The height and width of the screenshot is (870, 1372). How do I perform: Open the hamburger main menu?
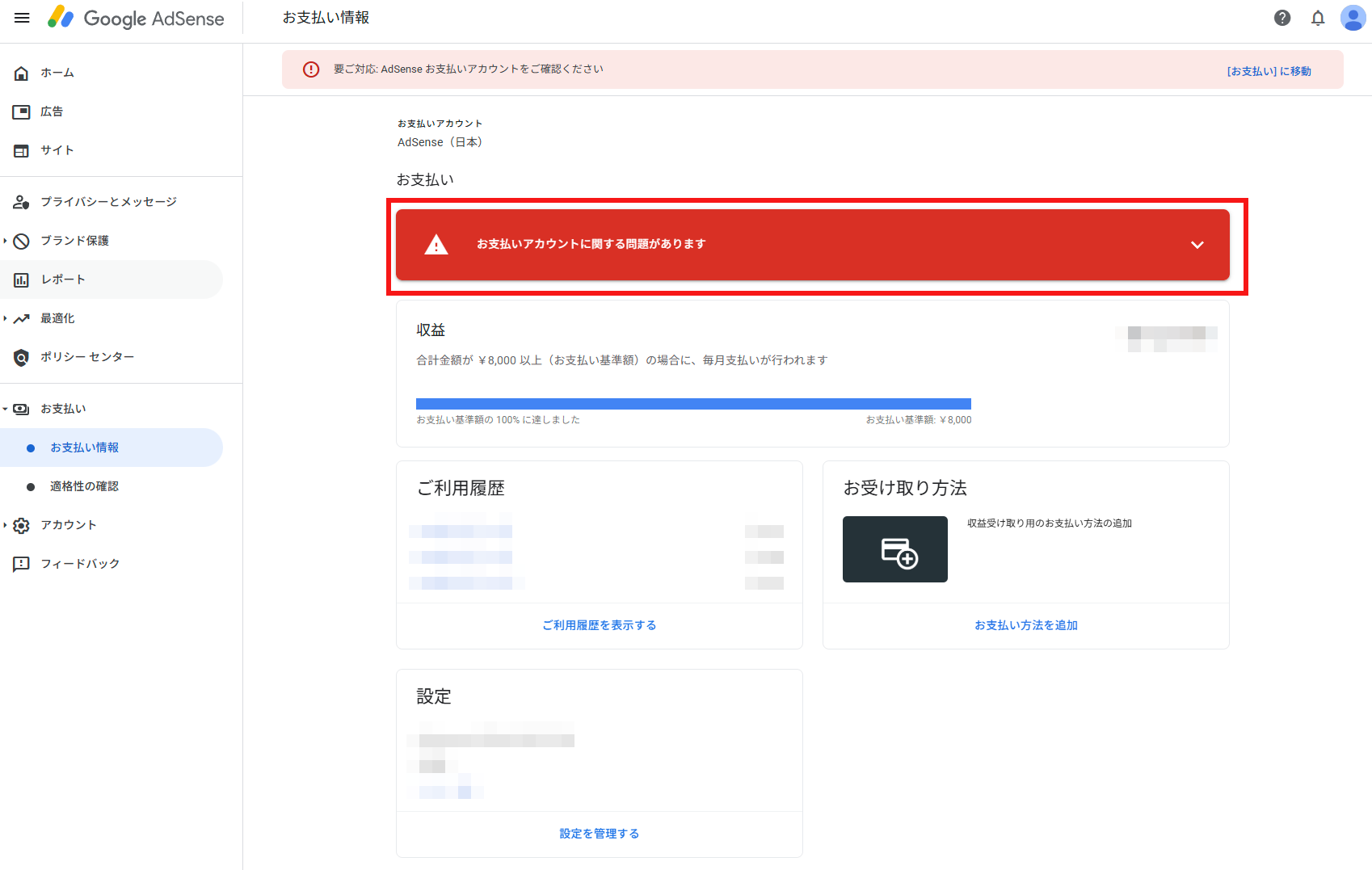coord(22,18)
